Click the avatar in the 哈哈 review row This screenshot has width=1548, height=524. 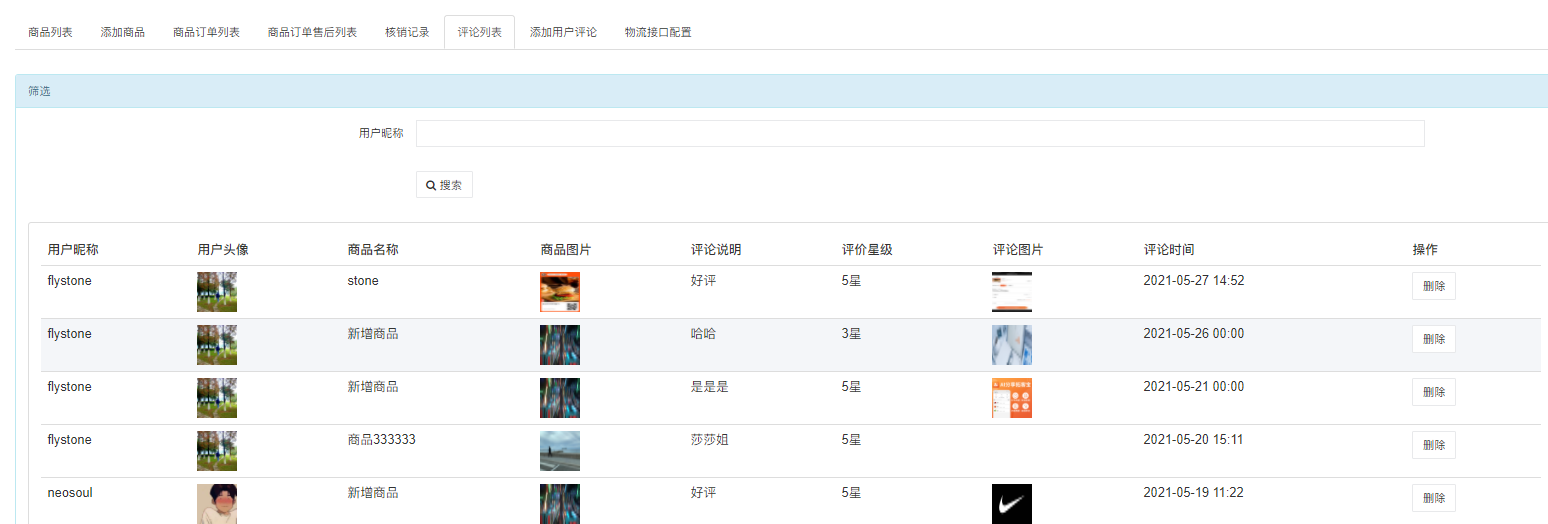217,345
